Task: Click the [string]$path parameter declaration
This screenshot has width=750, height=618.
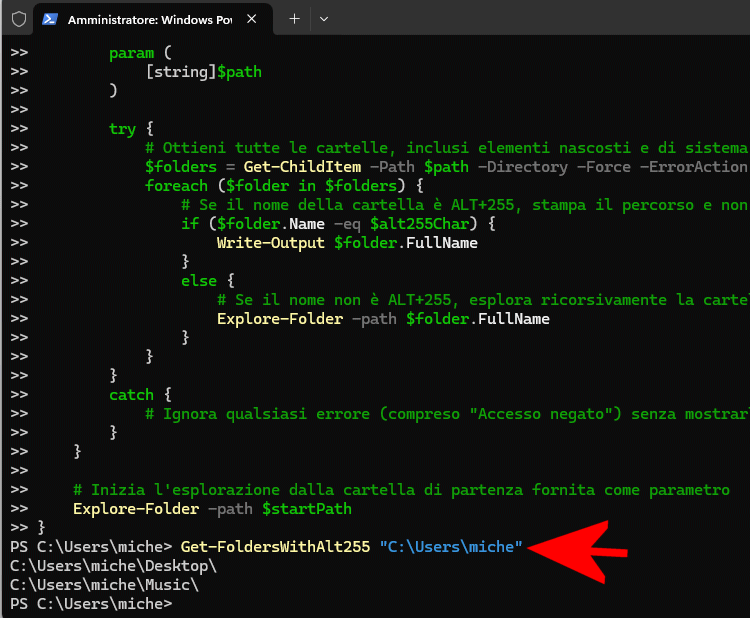Action: [203, 72]
